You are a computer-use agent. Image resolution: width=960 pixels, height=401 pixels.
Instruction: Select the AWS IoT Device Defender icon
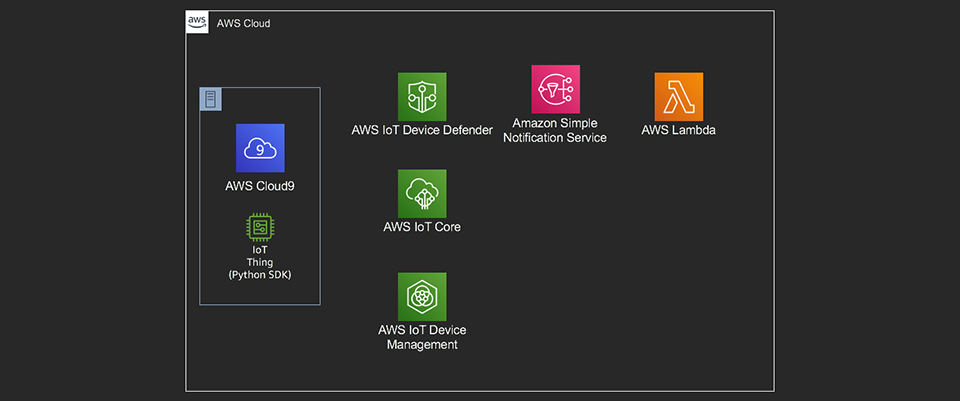click(422, 97)
